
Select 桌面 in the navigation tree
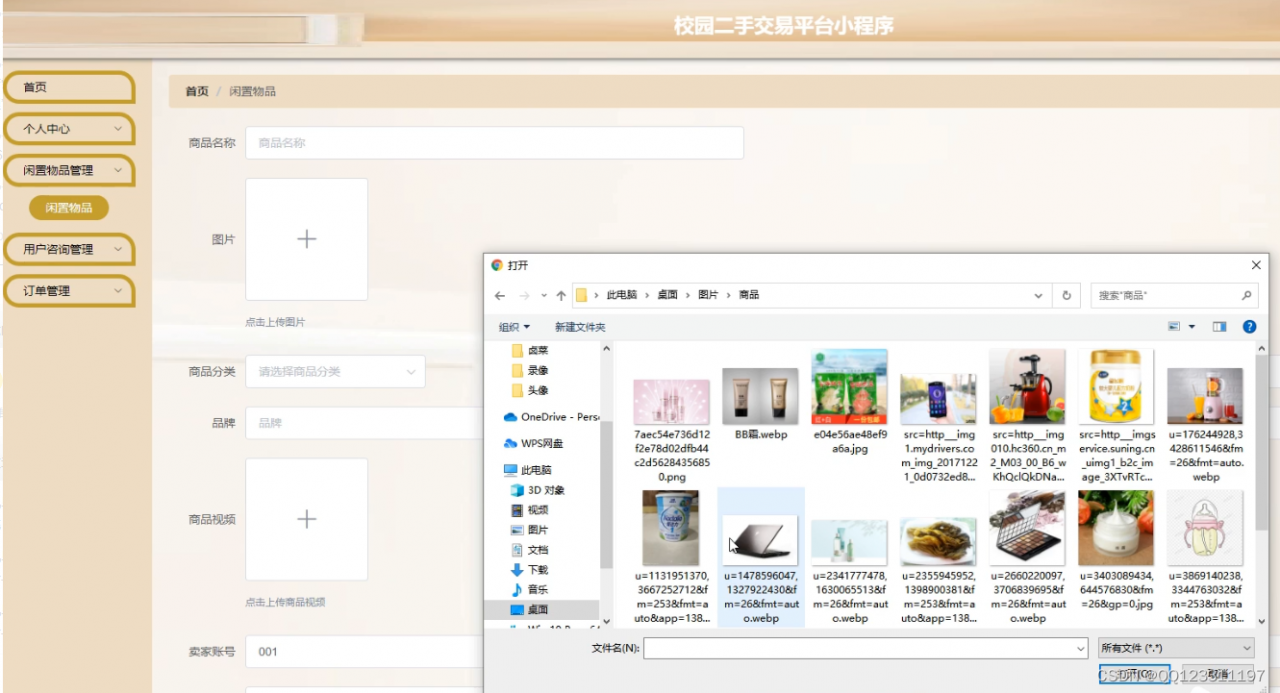coord(530,609)
